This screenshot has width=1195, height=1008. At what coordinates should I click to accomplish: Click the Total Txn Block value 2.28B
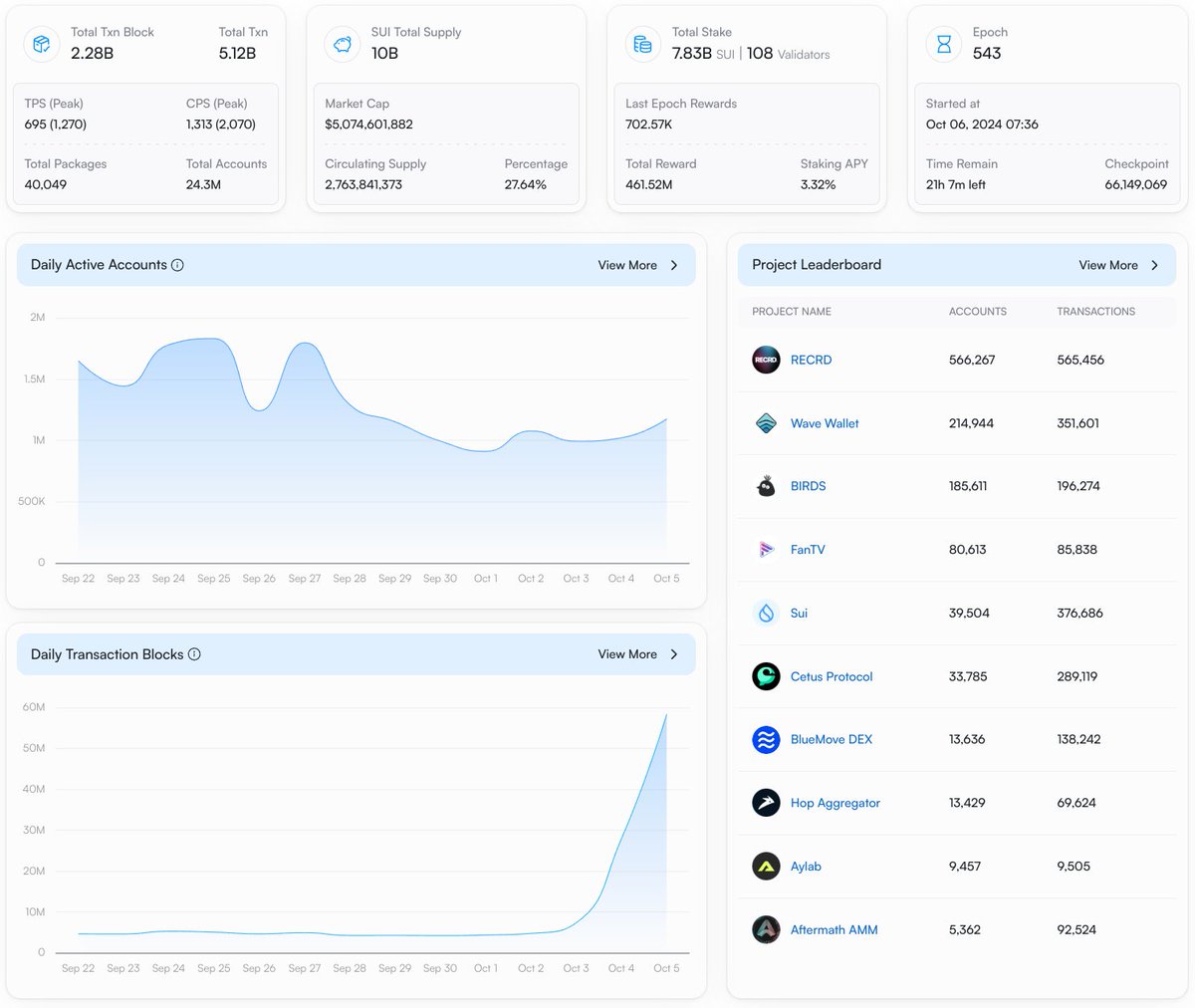coord(92,53)
